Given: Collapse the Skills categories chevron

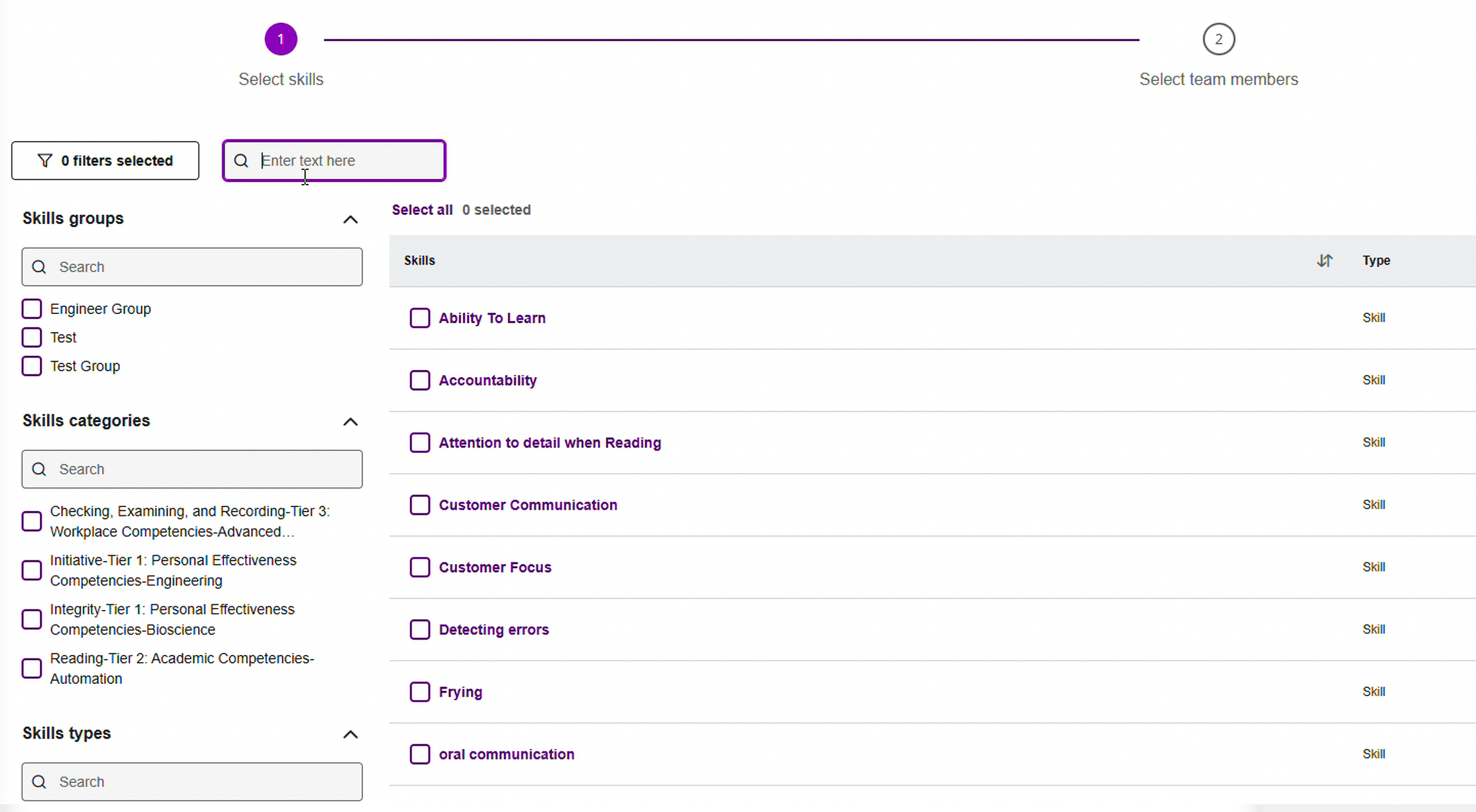Looking at the screenshot, I should [x=350, y=422].
